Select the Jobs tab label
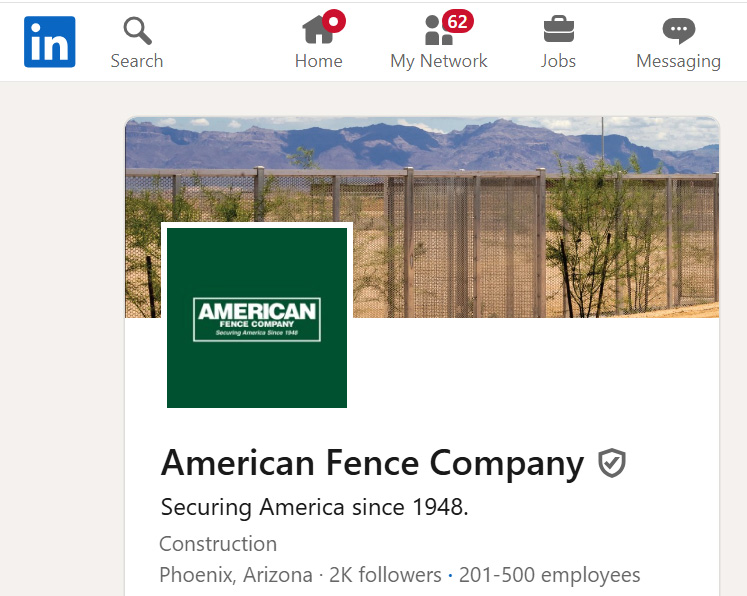The image size is (747, 596). (x=558, y=61)
